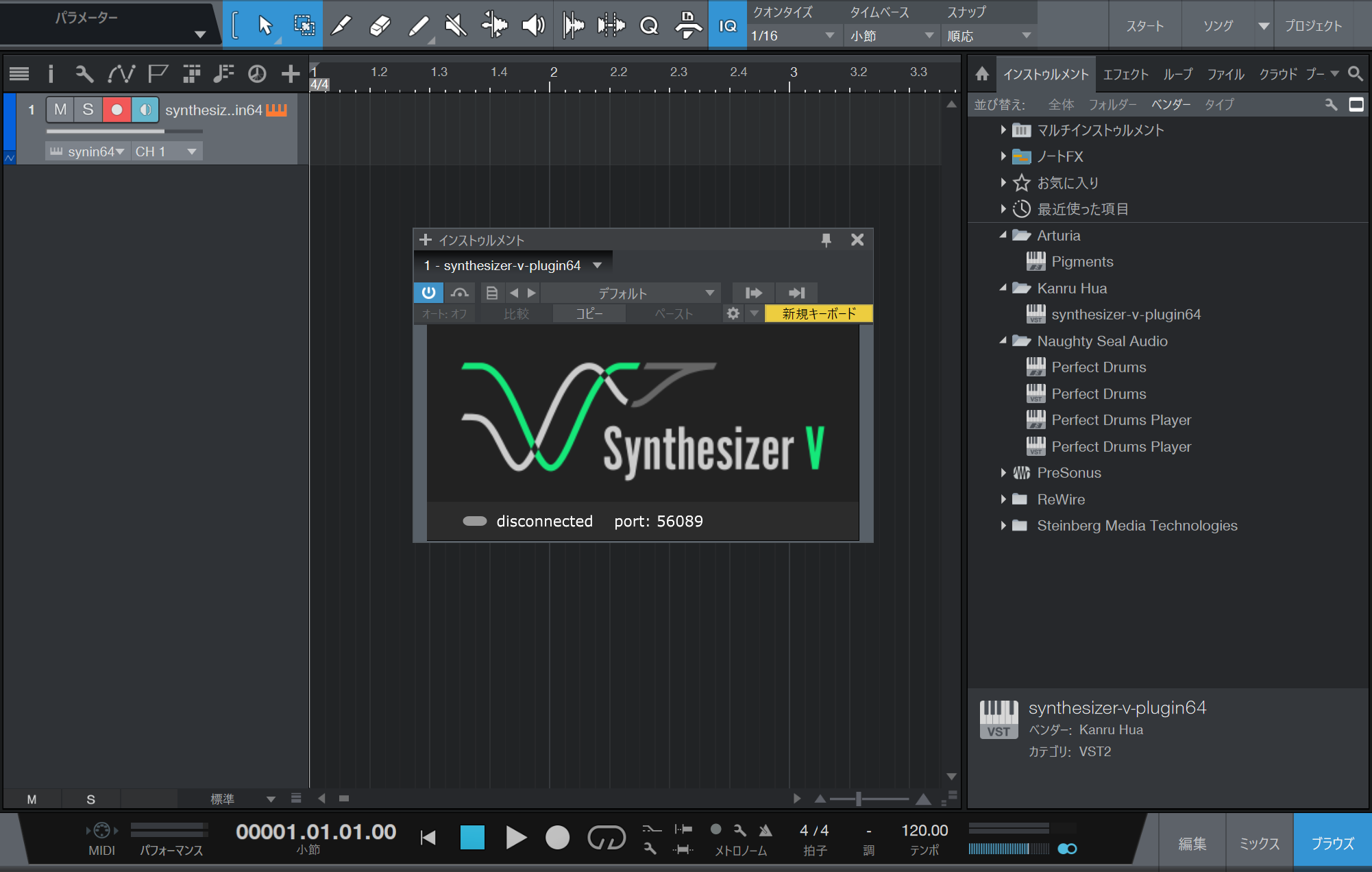Click the record transport button
1372x872 pixels.
[x=557, y=837]
